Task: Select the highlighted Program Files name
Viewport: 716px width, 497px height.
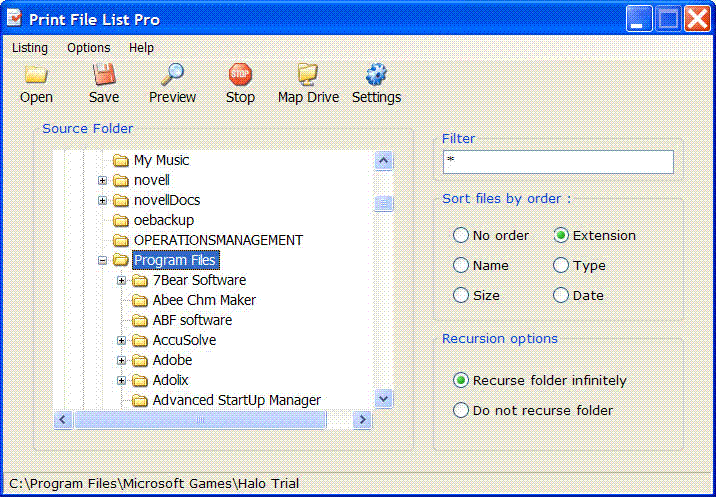Action: 176,260
